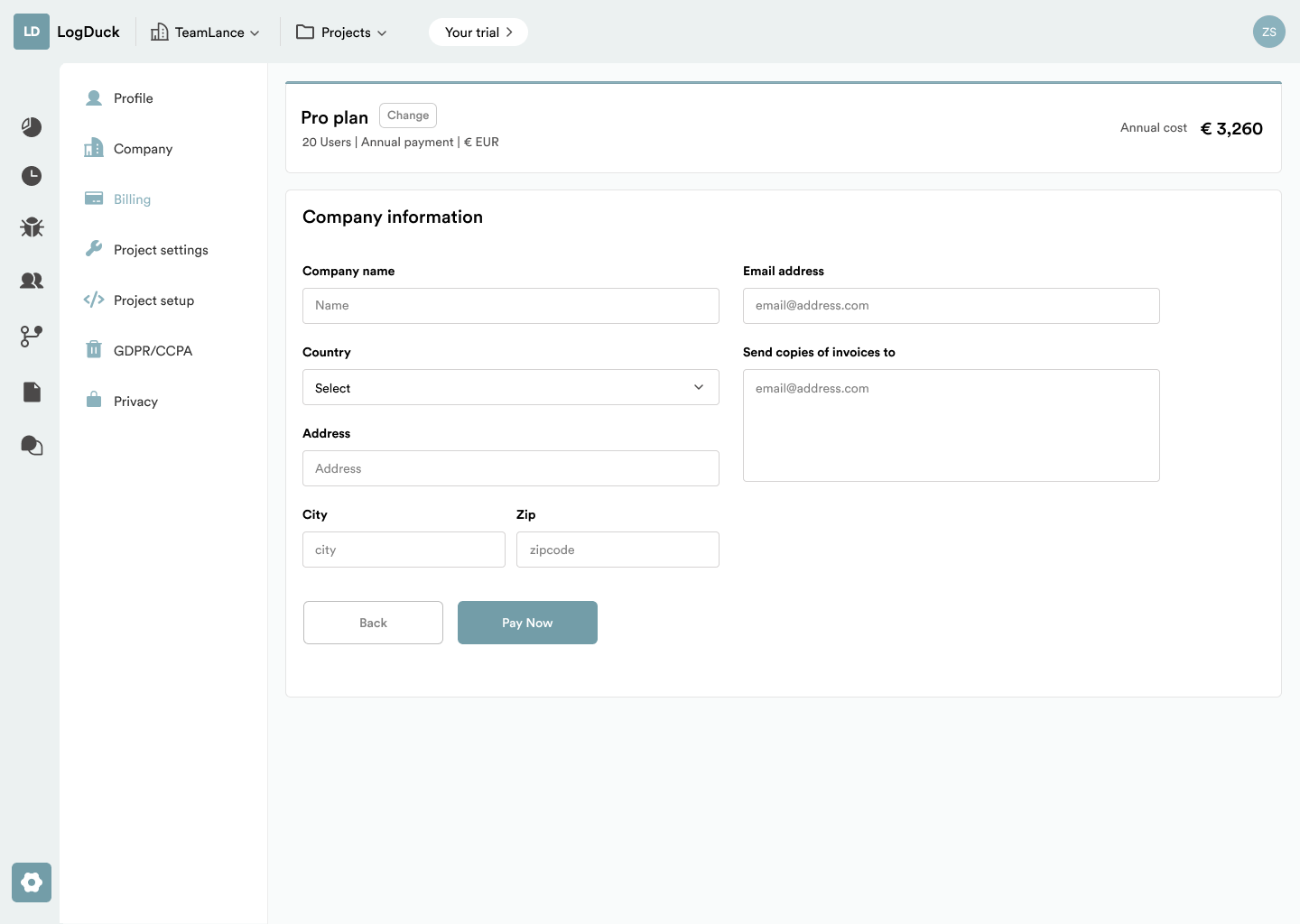Click the Change plan button
Screen dimensions: 1300x924
(x=408, y=115)
